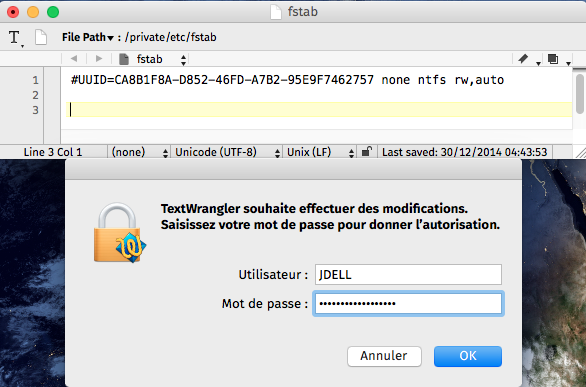Viewport: 586px width, 387px height.
Task: Click the TextWrangler lock authorization icon
Action: click(x=120, y=233)
